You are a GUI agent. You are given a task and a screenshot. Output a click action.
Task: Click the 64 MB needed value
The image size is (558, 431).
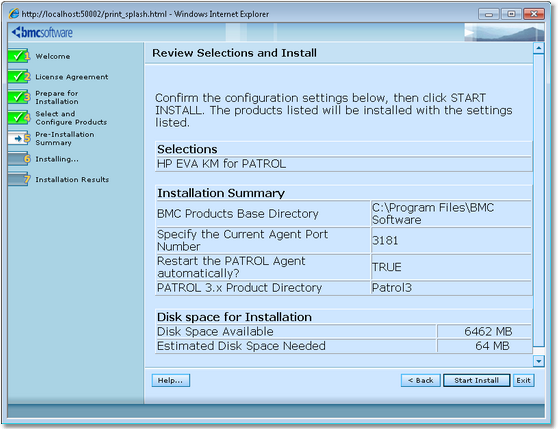(x=492, y=346)
